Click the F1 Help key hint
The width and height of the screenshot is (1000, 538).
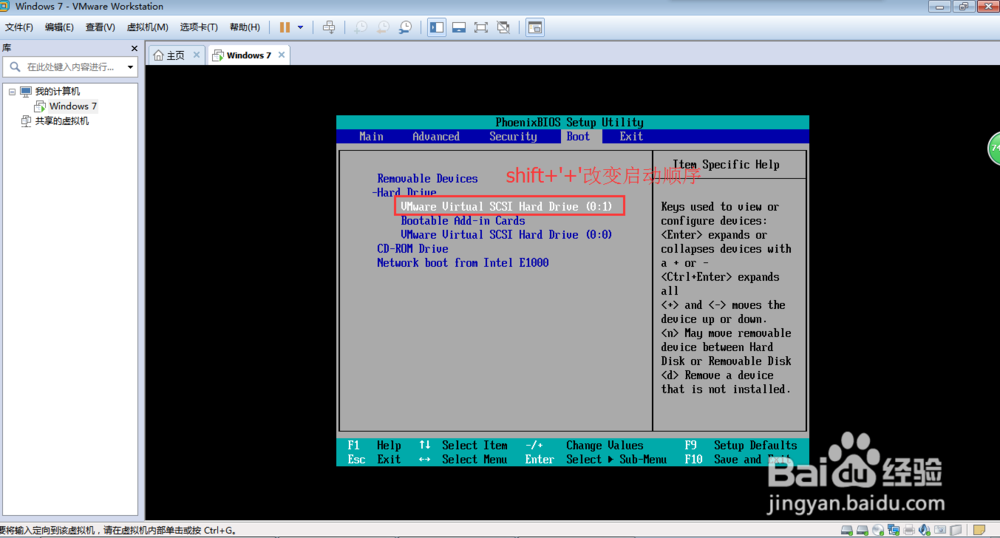(x=374, y=445)
